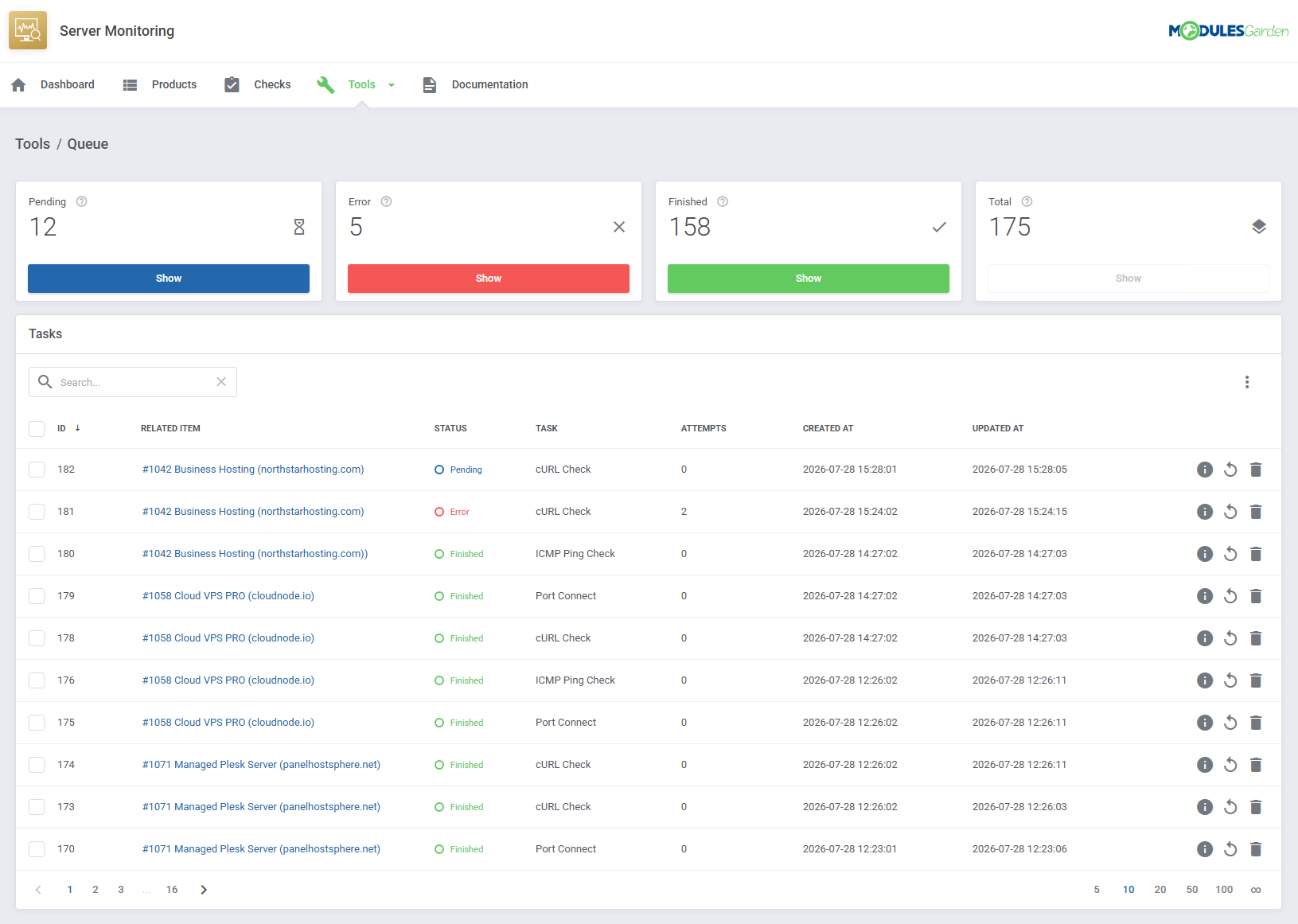Open the Checks menu item
The width and height of the screenshot is (1298, 924).
coord(257,84)
